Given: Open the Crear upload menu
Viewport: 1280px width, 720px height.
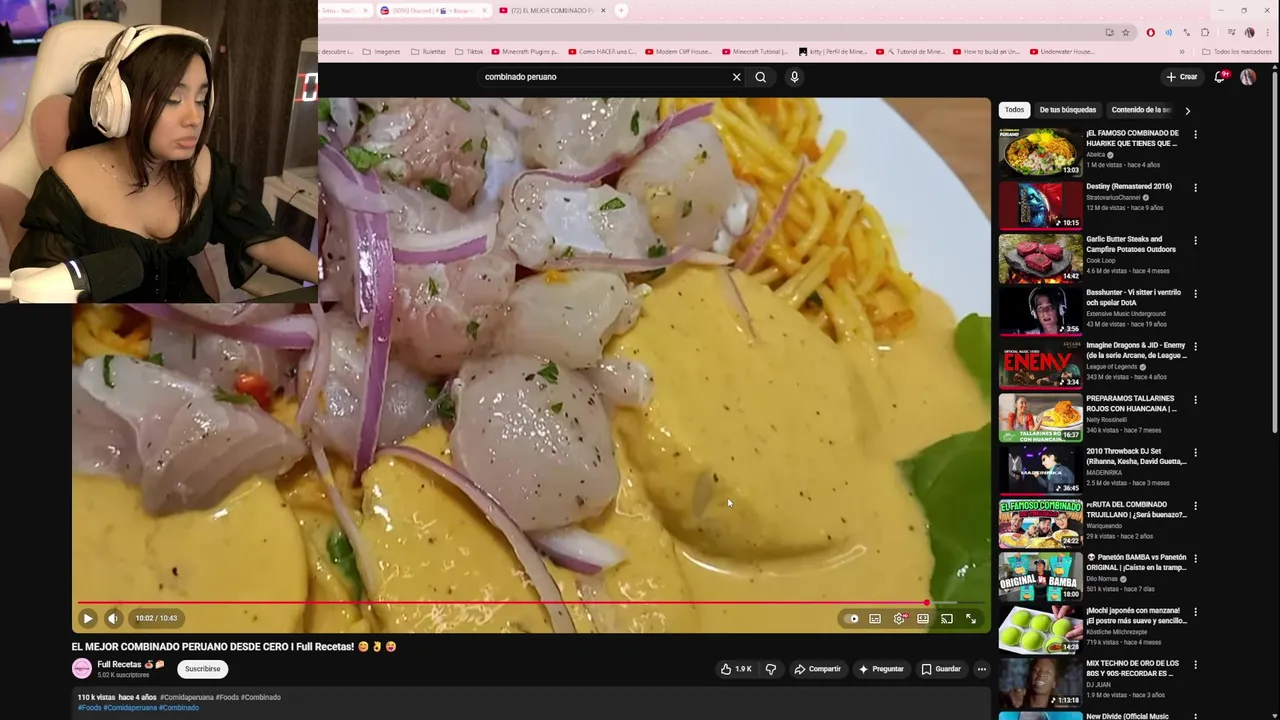Looking at the screenshot, I should pyautogui.click(x=1181, y=77).
